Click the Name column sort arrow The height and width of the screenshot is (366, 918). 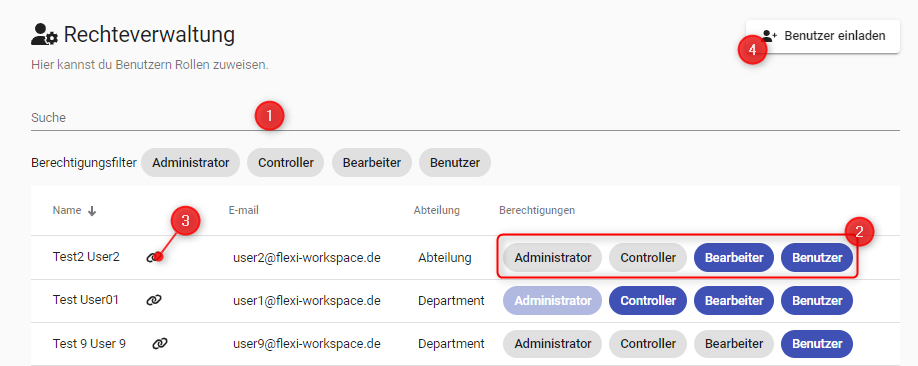[91, 211]
